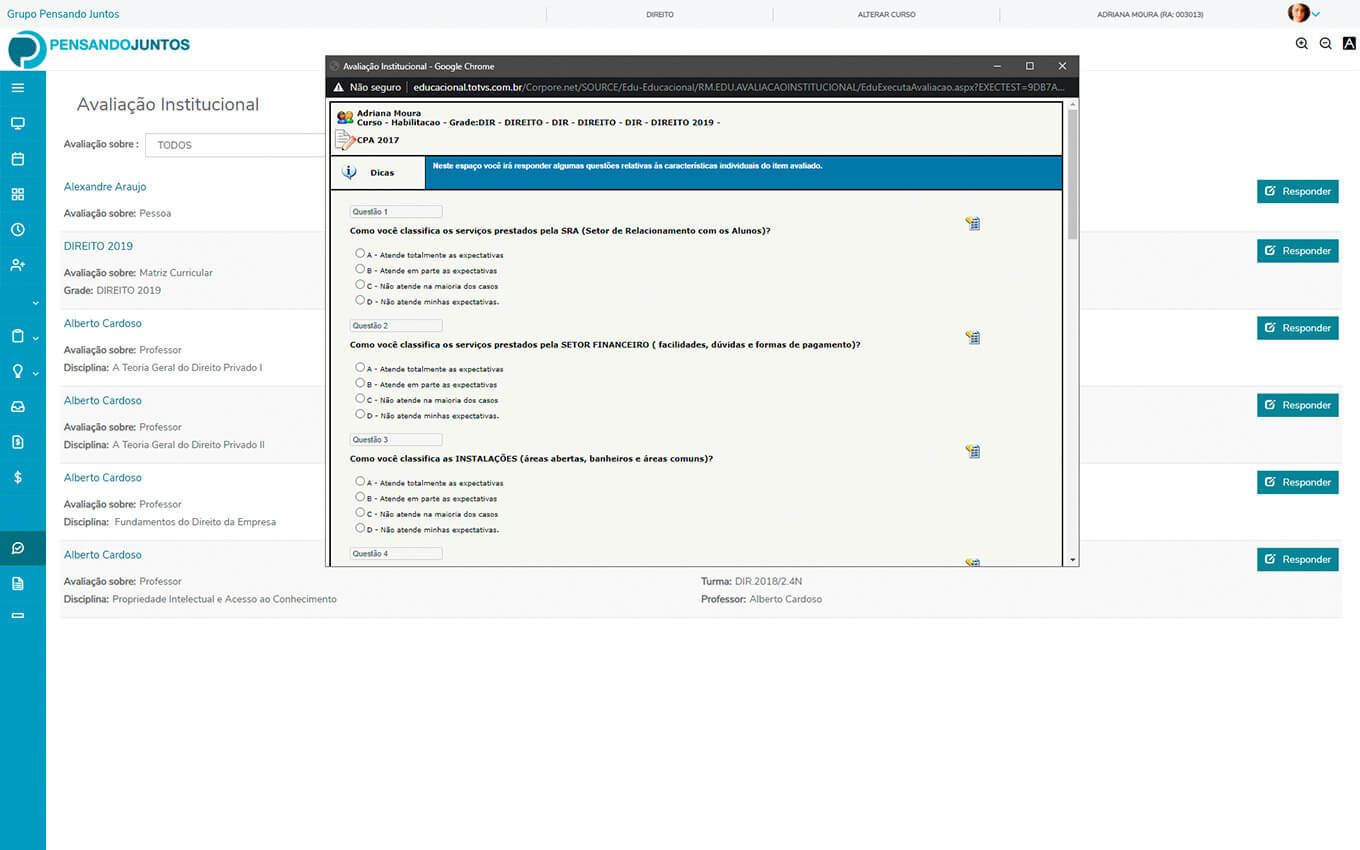The width and height of the screenshot is (1360, 850).
Task: Click the popup window vertical scrollbar
Action: [x=1073, y=175]
